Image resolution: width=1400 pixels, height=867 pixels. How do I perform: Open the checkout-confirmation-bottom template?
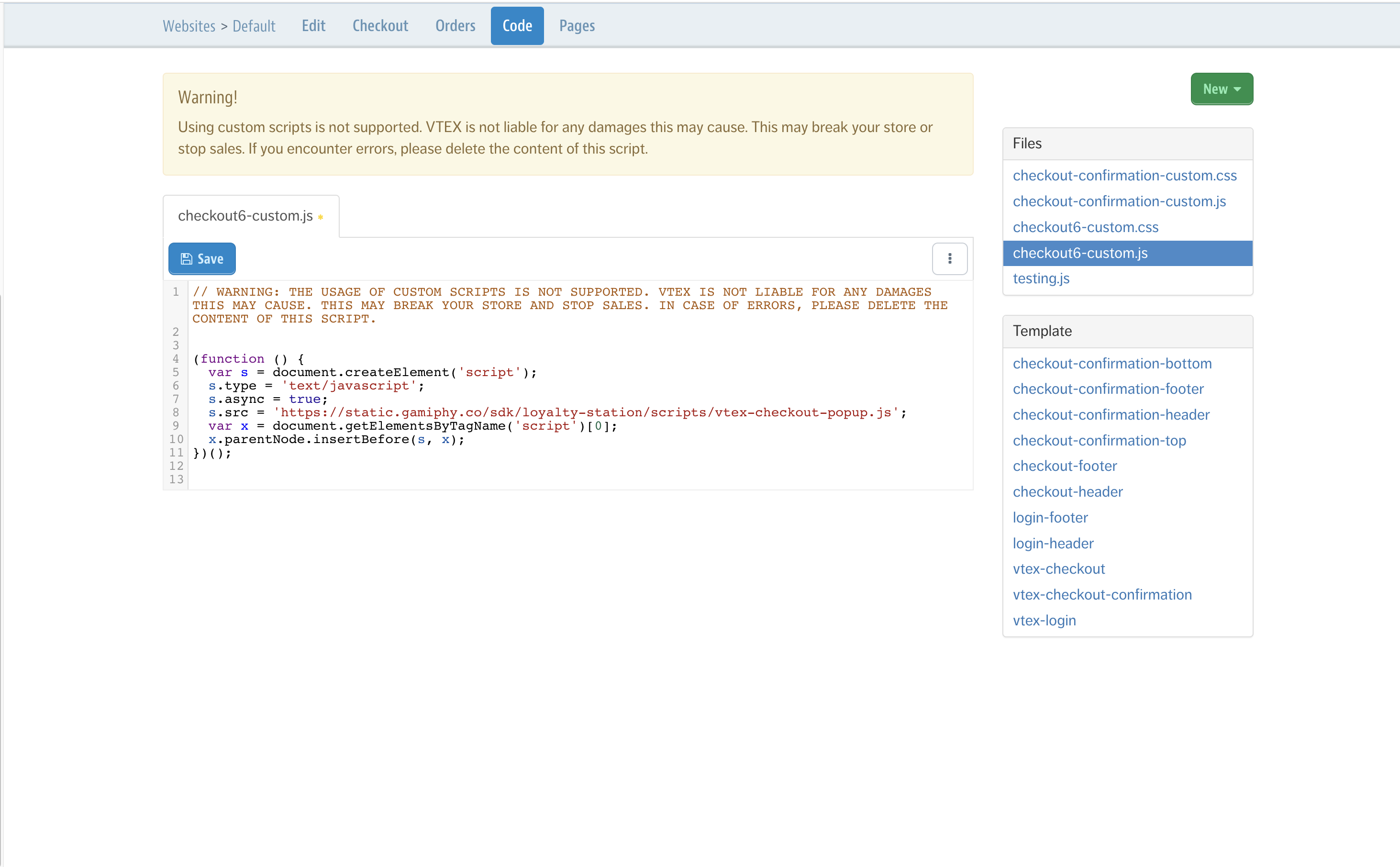[x=1111, y=363]
